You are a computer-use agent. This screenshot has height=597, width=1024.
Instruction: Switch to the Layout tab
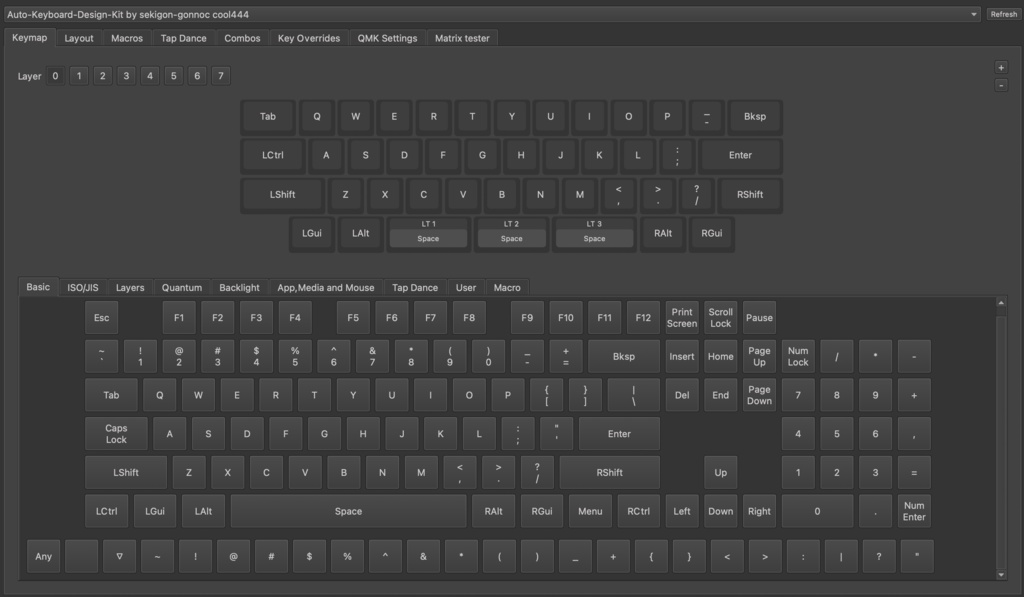tap(78, 38)
